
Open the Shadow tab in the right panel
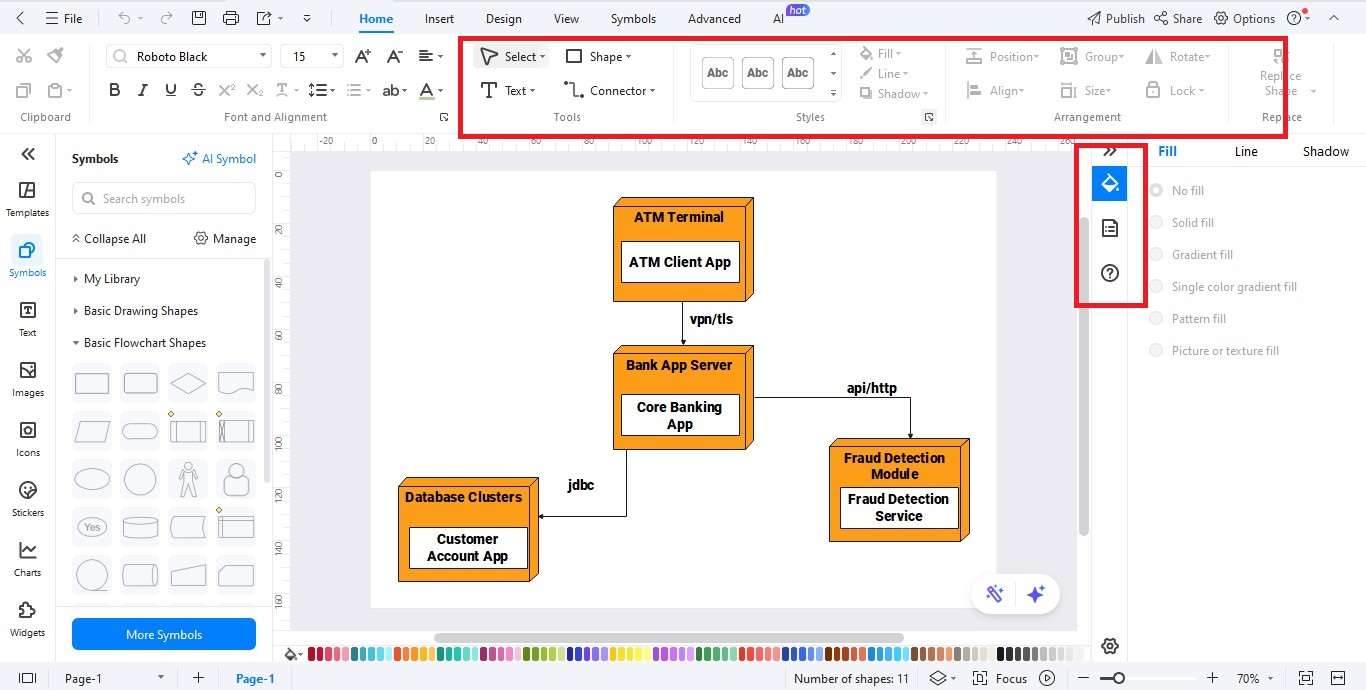1325,151
